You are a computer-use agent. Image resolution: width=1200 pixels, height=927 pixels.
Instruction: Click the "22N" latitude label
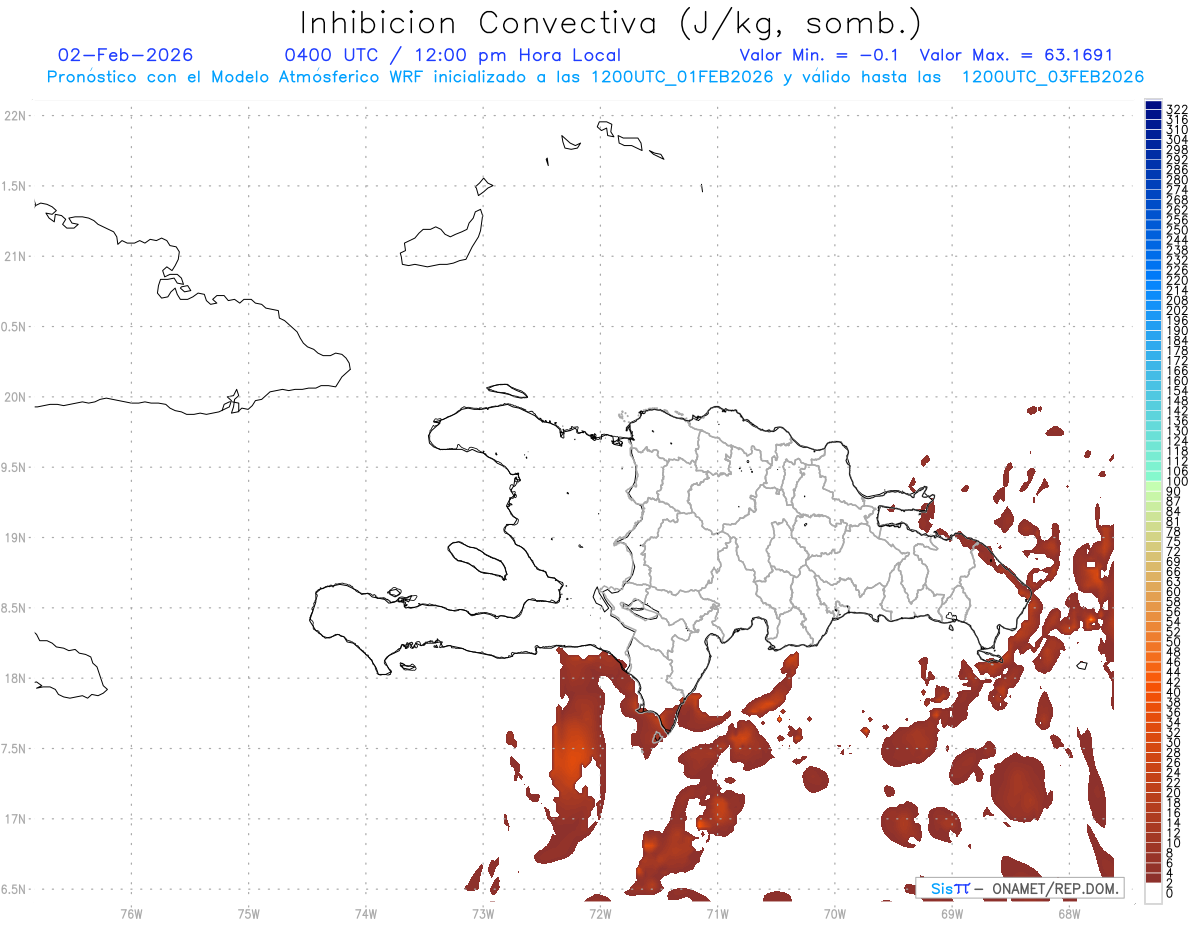pos(14,116)
